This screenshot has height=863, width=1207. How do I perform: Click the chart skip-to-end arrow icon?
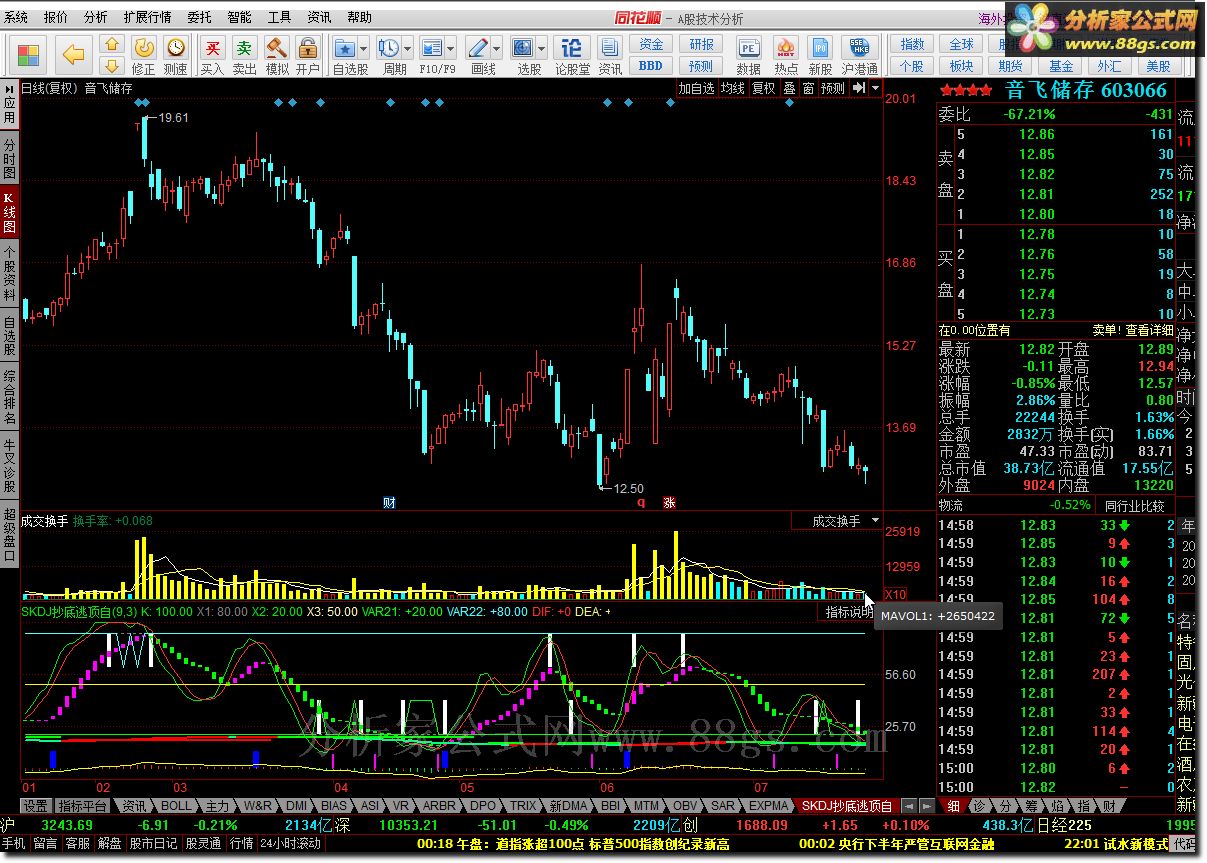point(859,88)
